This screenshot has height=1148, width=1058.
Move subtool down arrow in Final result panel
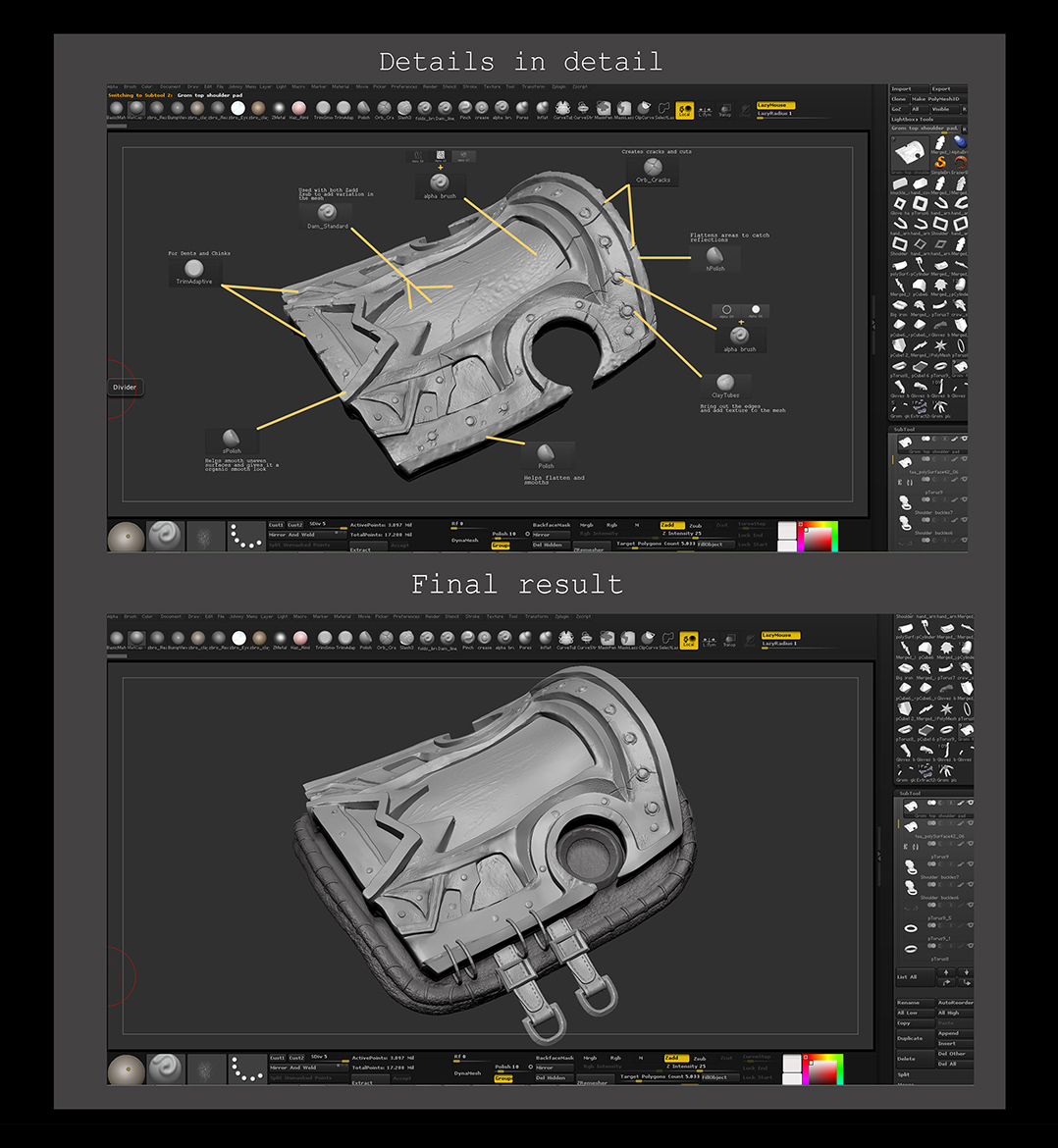coord(967,972)
